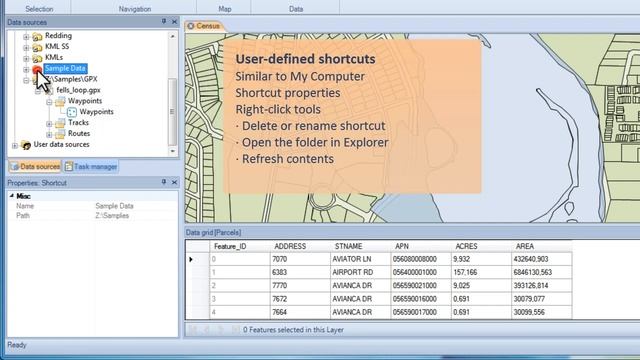
Task: Click the '0 Features selected in this Layer' status
Action: 293,330
